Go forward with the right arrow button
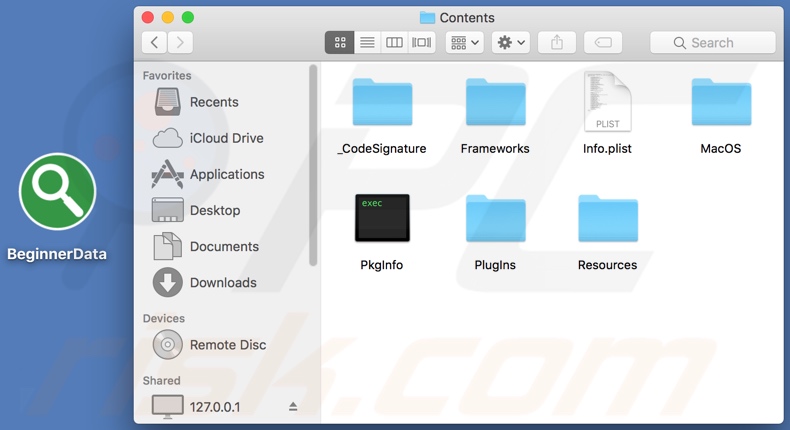Image resolution: width=790 pixels, height=430 pixels. tap(180, 42)
